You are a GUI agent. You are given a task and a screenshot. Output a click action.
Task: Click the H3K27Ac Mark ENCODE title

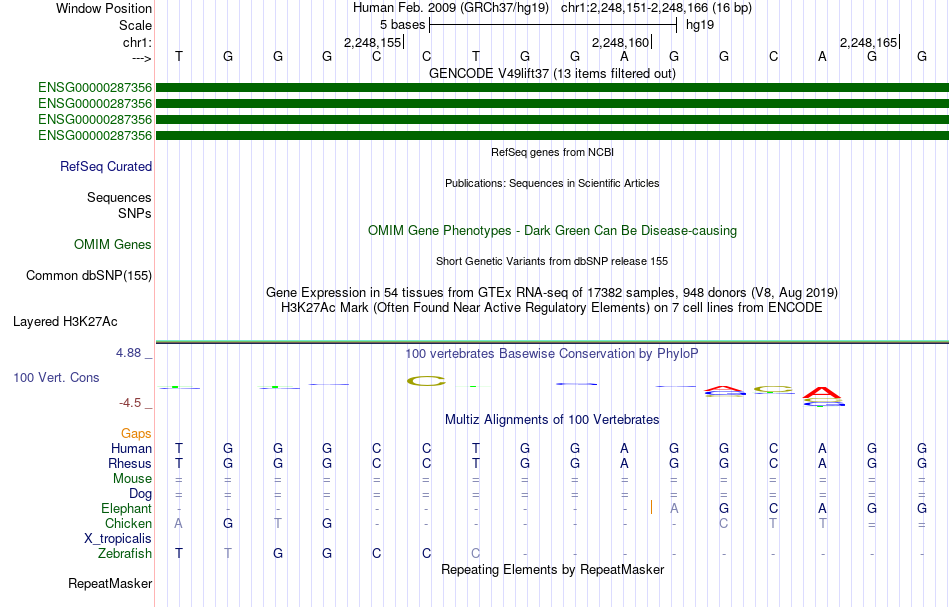552,308
